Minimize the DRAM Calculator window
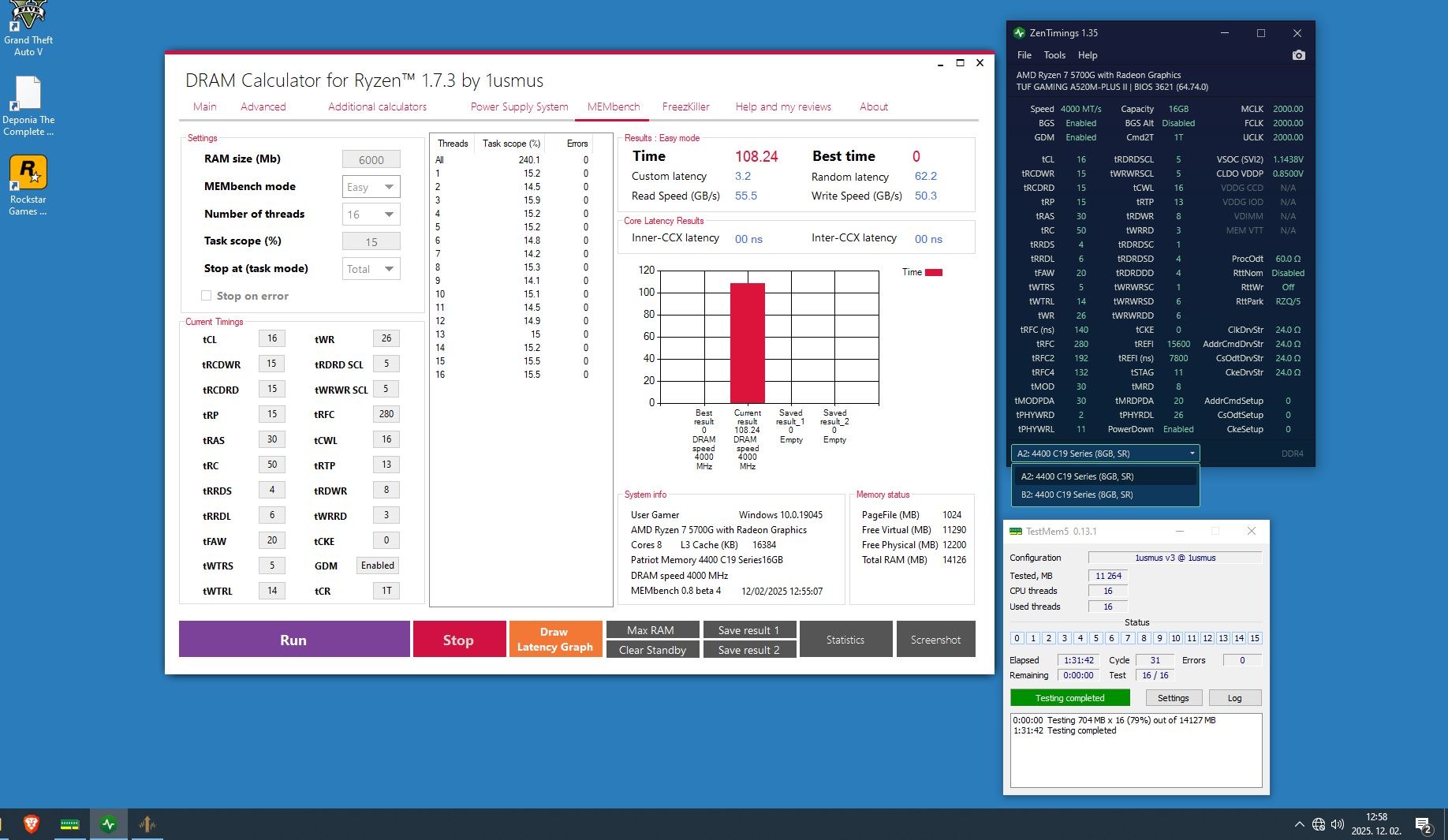Screen dimensions: 1448x840 pos(940,63)
